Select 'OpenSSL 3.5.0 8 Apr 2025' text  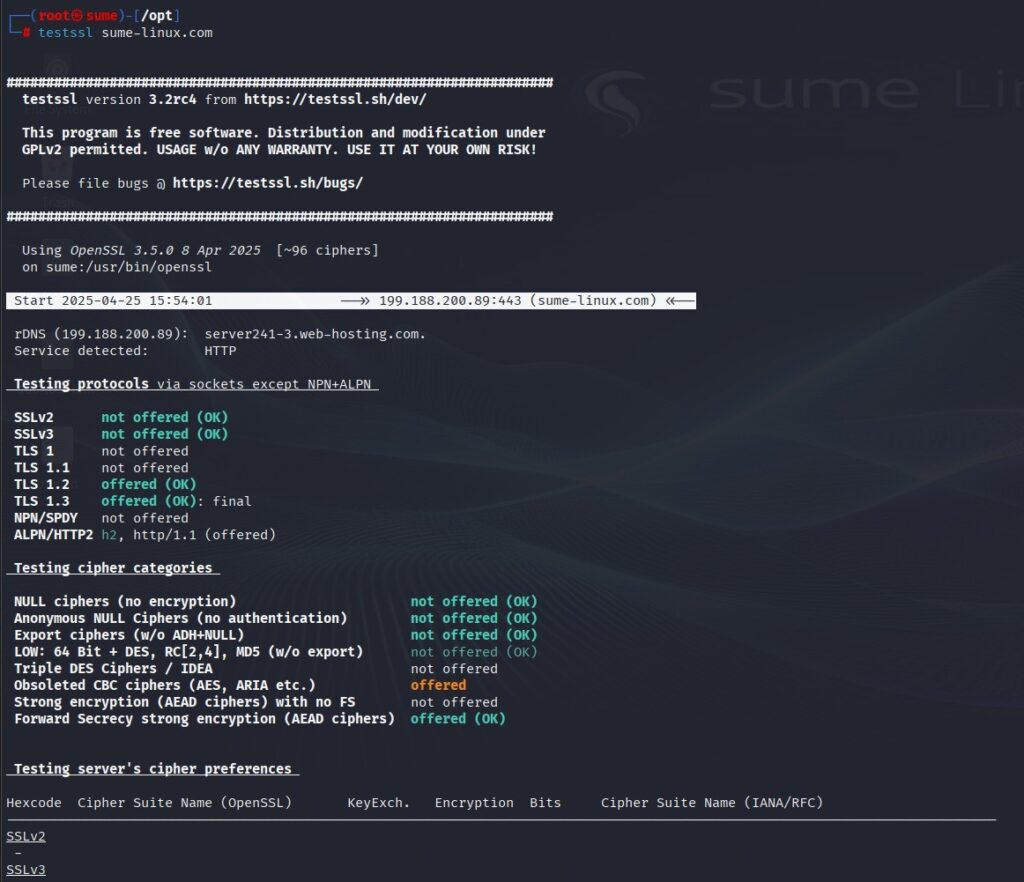click(x=165, y=250)
